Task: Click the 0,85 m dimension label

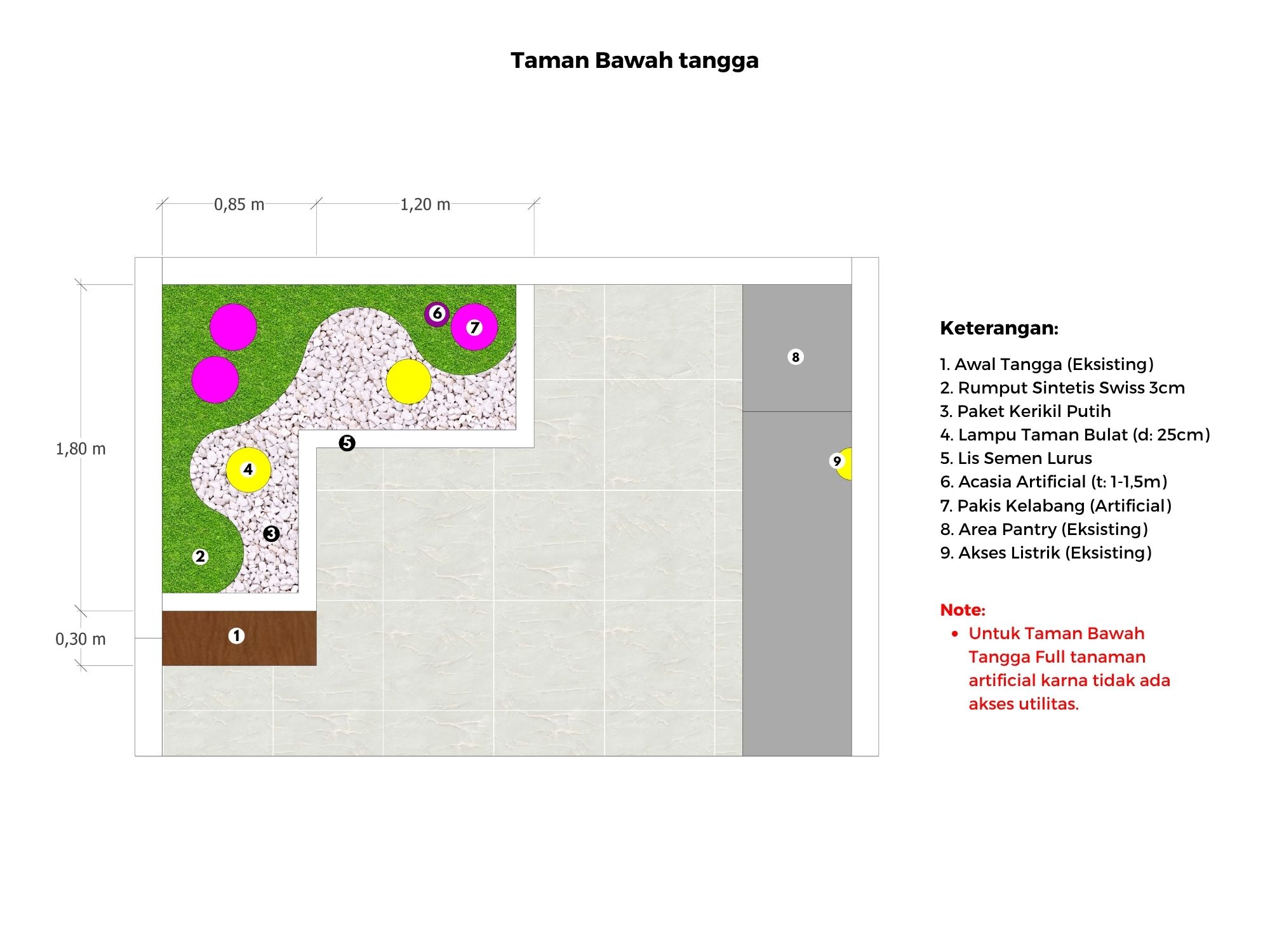Action: (239, 204)
